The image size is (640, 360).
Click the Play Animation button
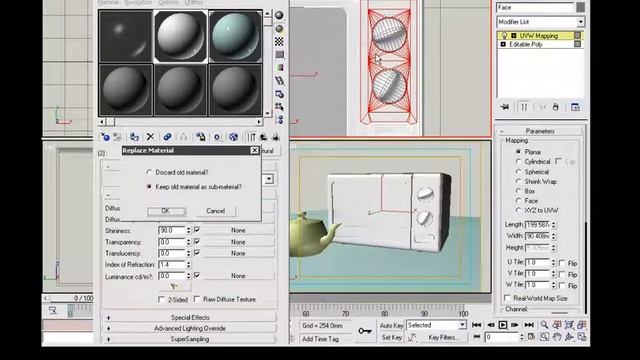502,325
